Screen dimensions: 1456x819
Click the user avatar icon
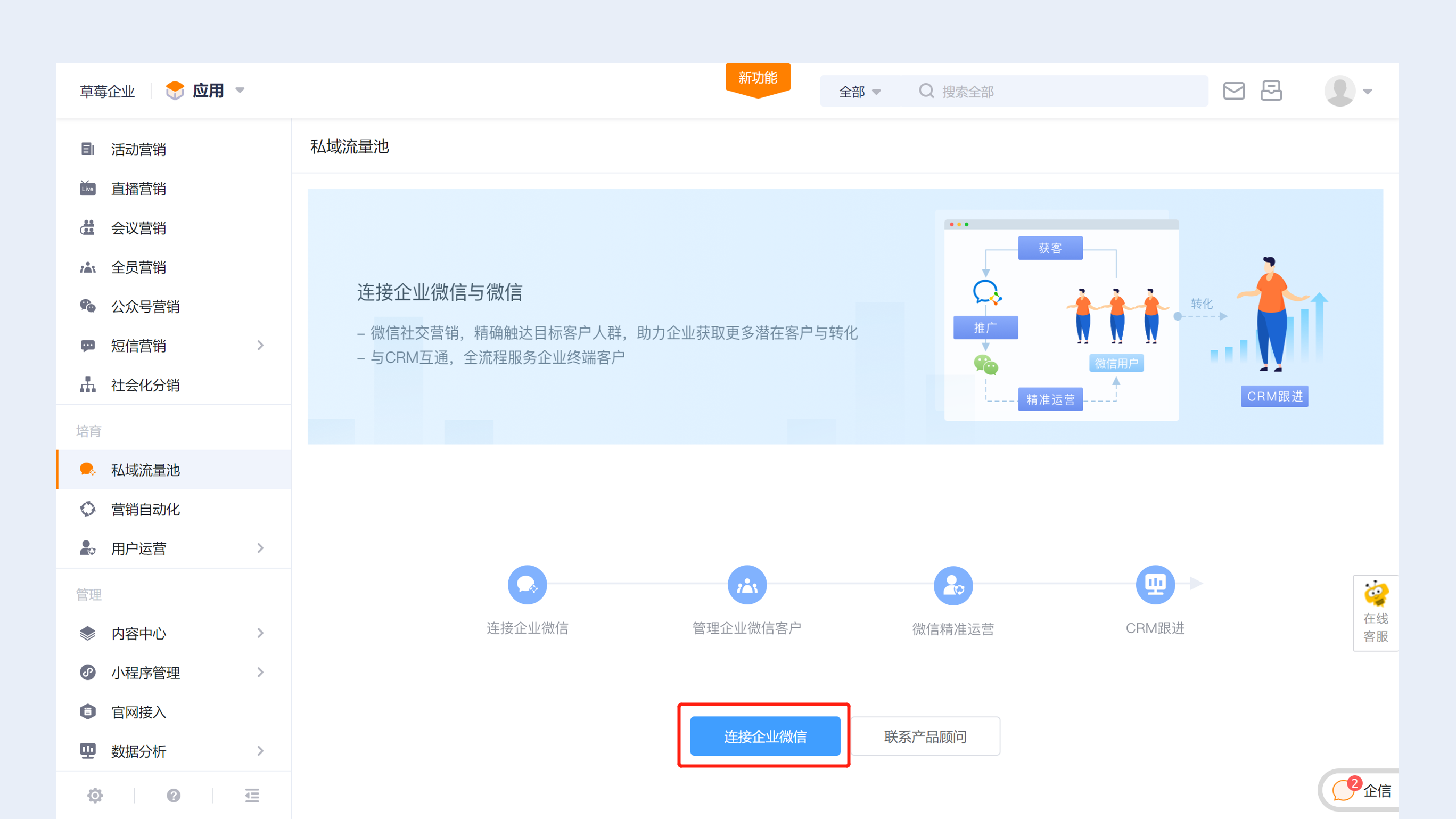[1340, 91]
